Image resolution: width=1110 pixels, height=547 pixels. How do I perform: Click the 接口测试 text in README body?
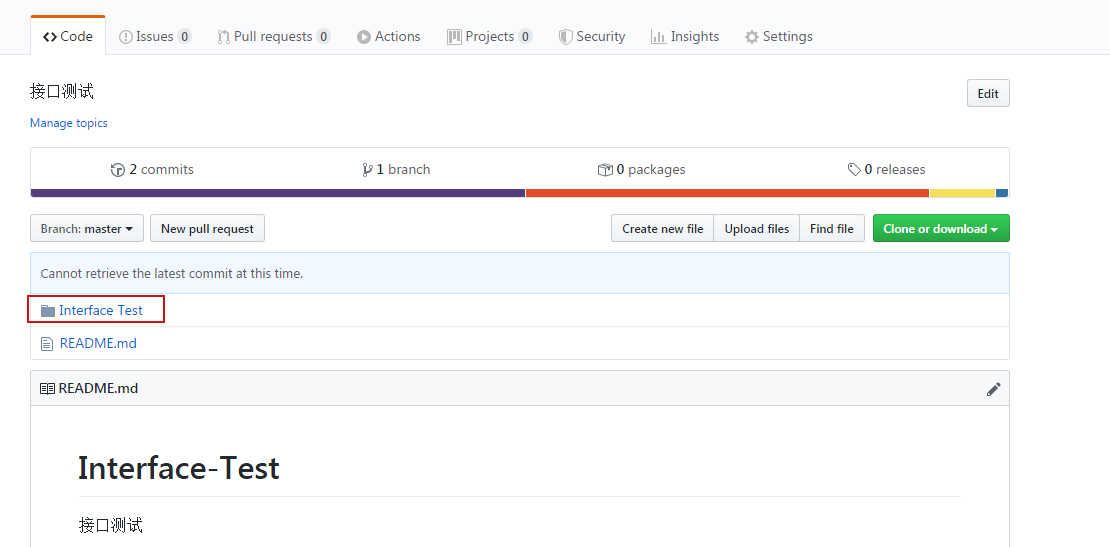[x=110, y=525]
